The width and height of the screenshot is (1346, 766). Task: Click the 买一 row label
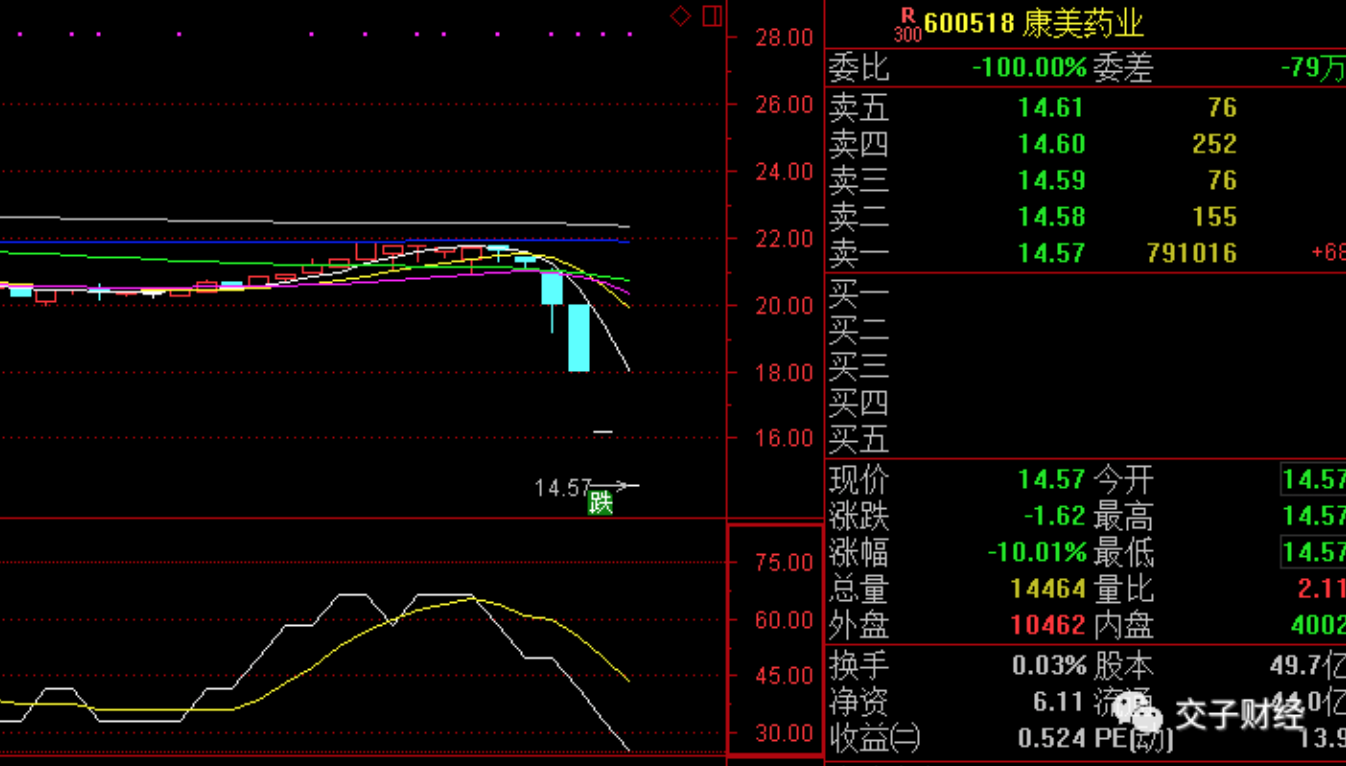tap(858, 293)
